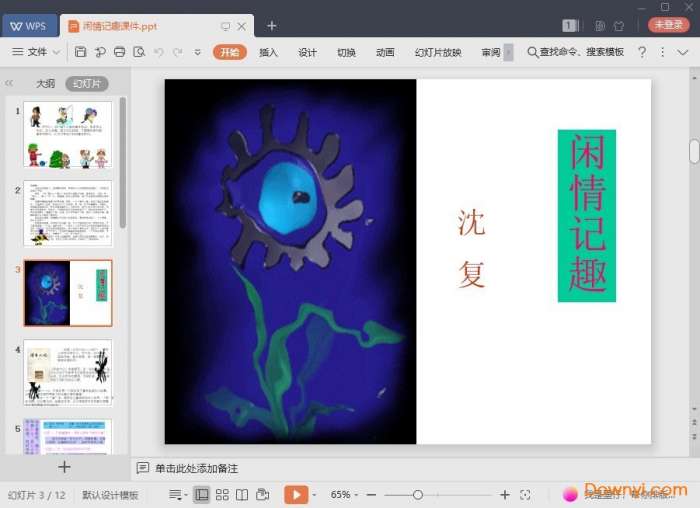Select the 幻灯片放映 ribbon tab
This screenshot has height=508, width=700.
438,52
